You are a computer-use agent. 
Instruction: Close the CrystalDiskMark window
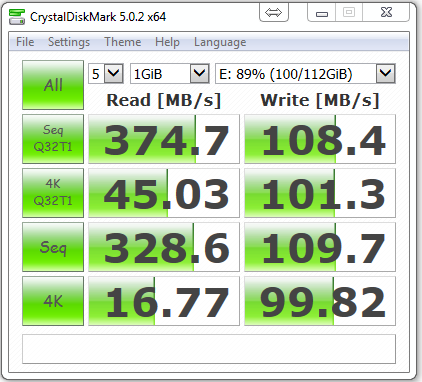click(x=386, y=13)
